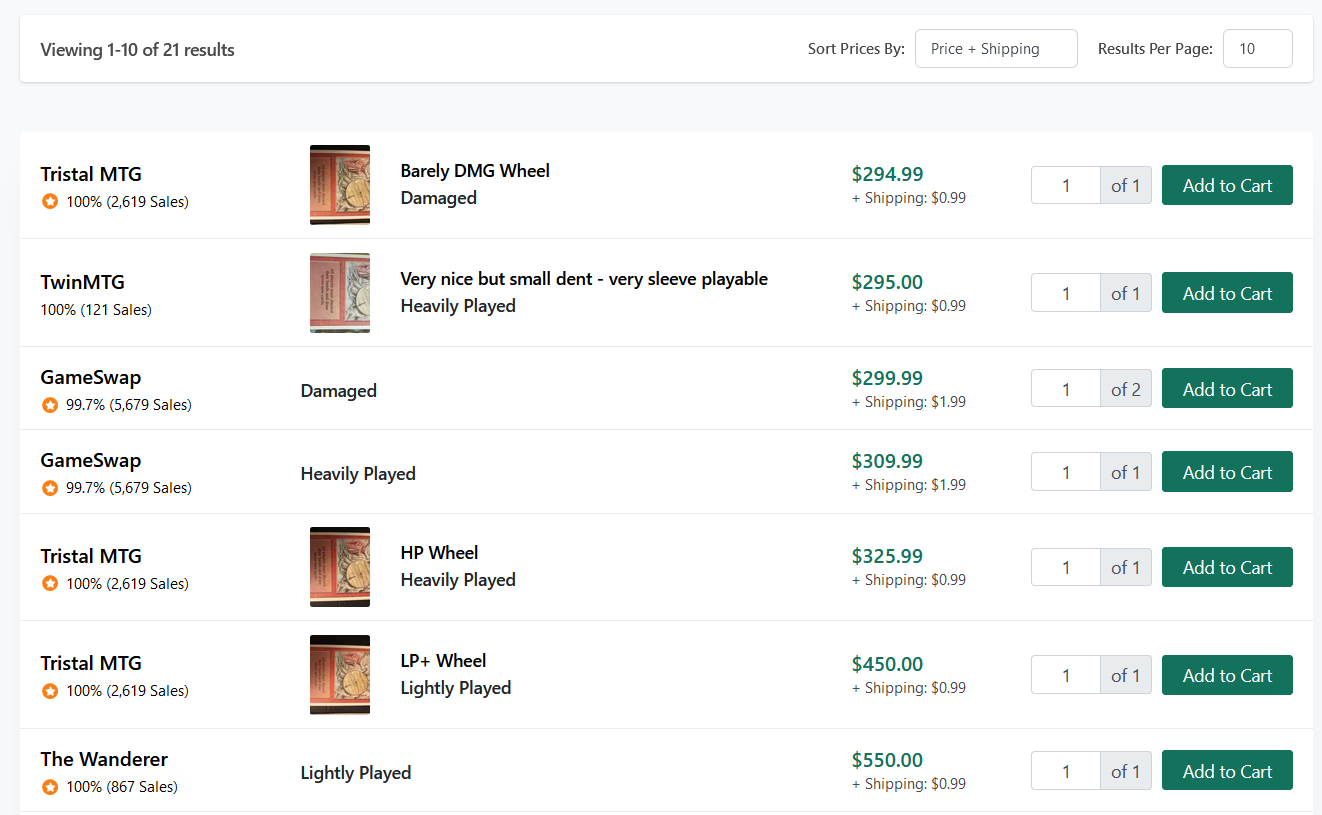Click GameSwap's seller badge on $299.99 listing
1322x815 pixels.
point(50,405)
